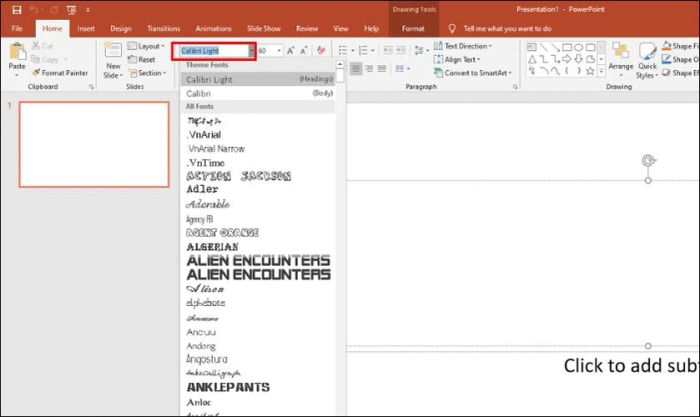Image resolution: width=700 pixels, height=417 pixels.
Task: Click the Numbering list icon
Action: pyautogui.click(x=363, y=50)
